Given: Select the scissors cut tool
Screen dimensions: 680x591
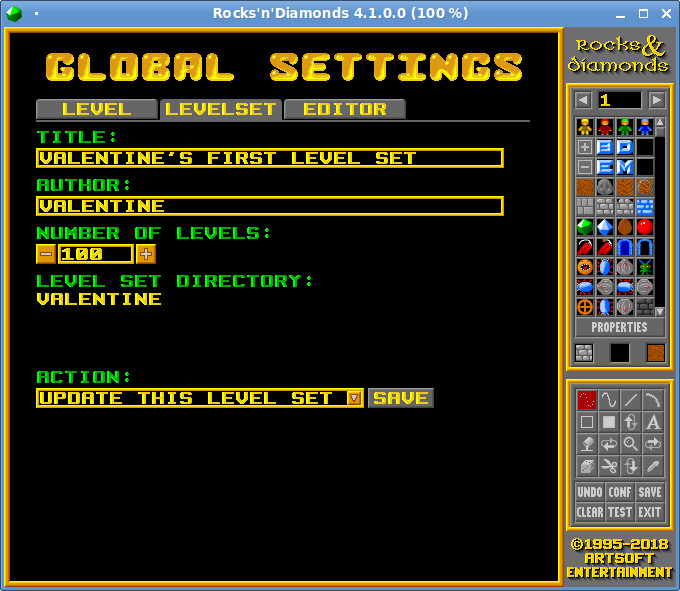Looking at the screenshot, I should pos(609,466).
